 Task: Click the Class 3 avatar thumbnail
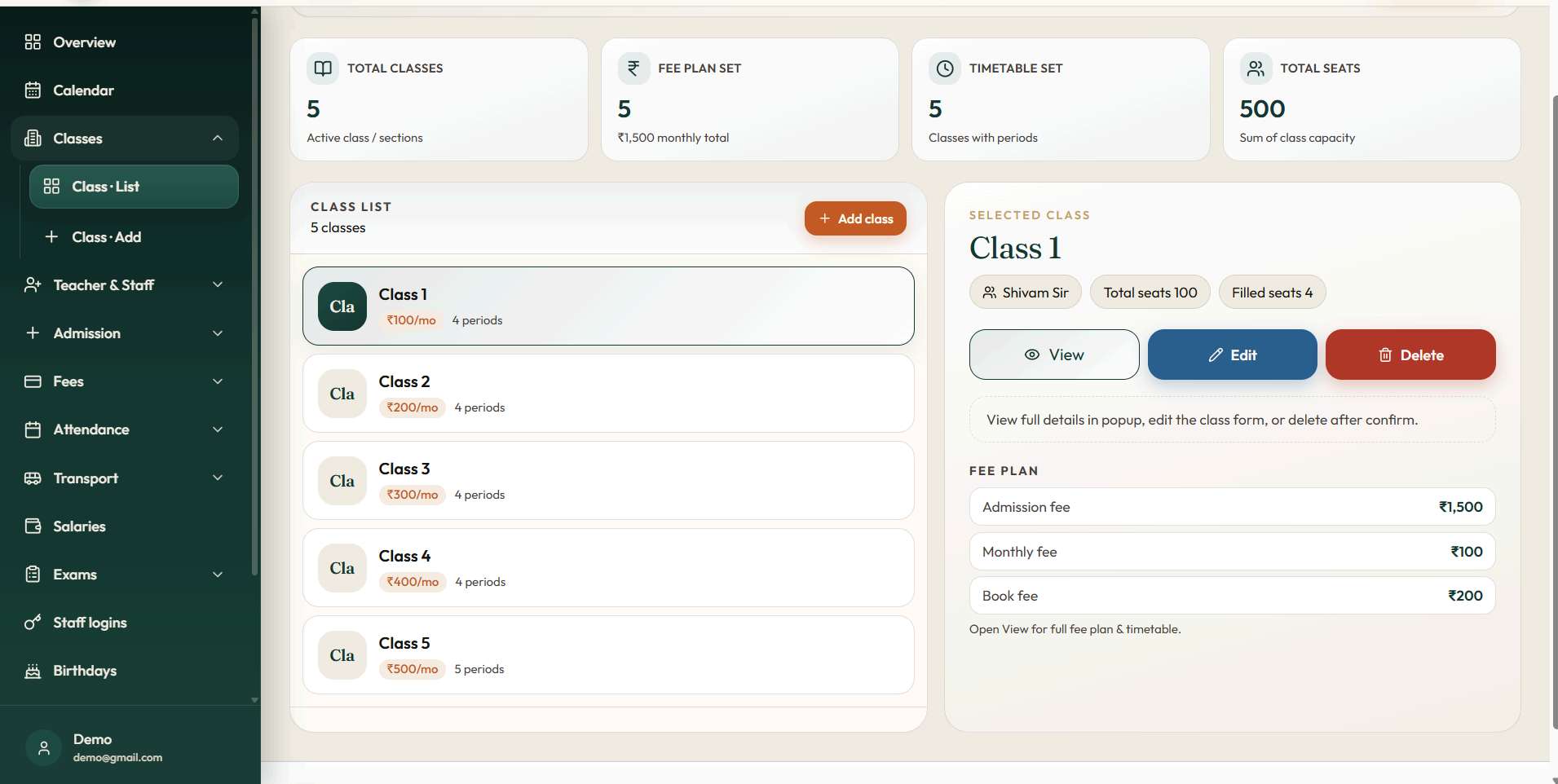click(x=342, y=481)
